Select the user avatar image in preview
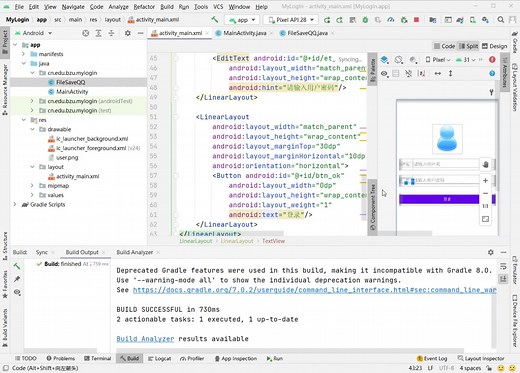 click(x=447, y=139)
